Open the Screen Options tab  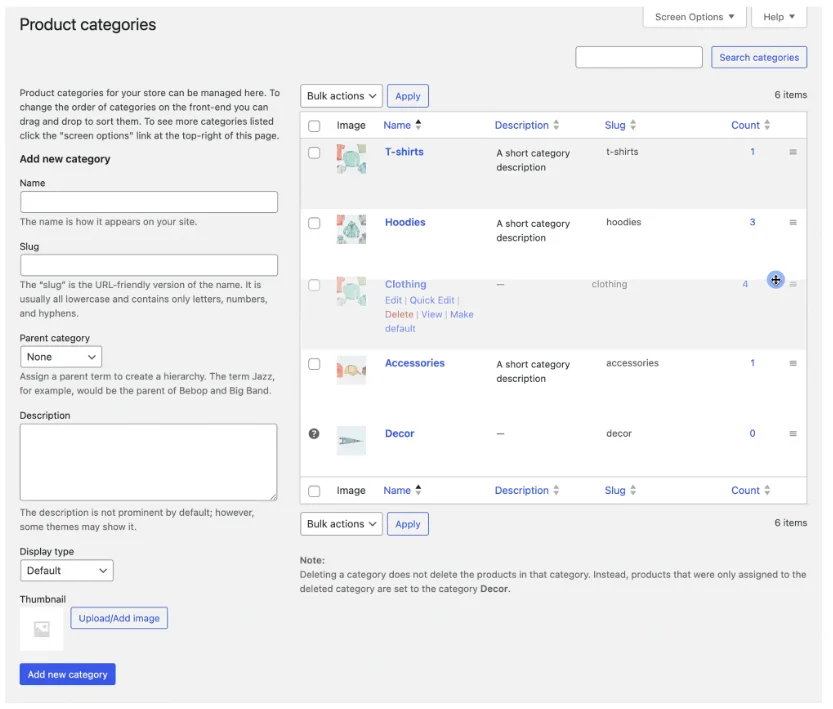[694, 17]
